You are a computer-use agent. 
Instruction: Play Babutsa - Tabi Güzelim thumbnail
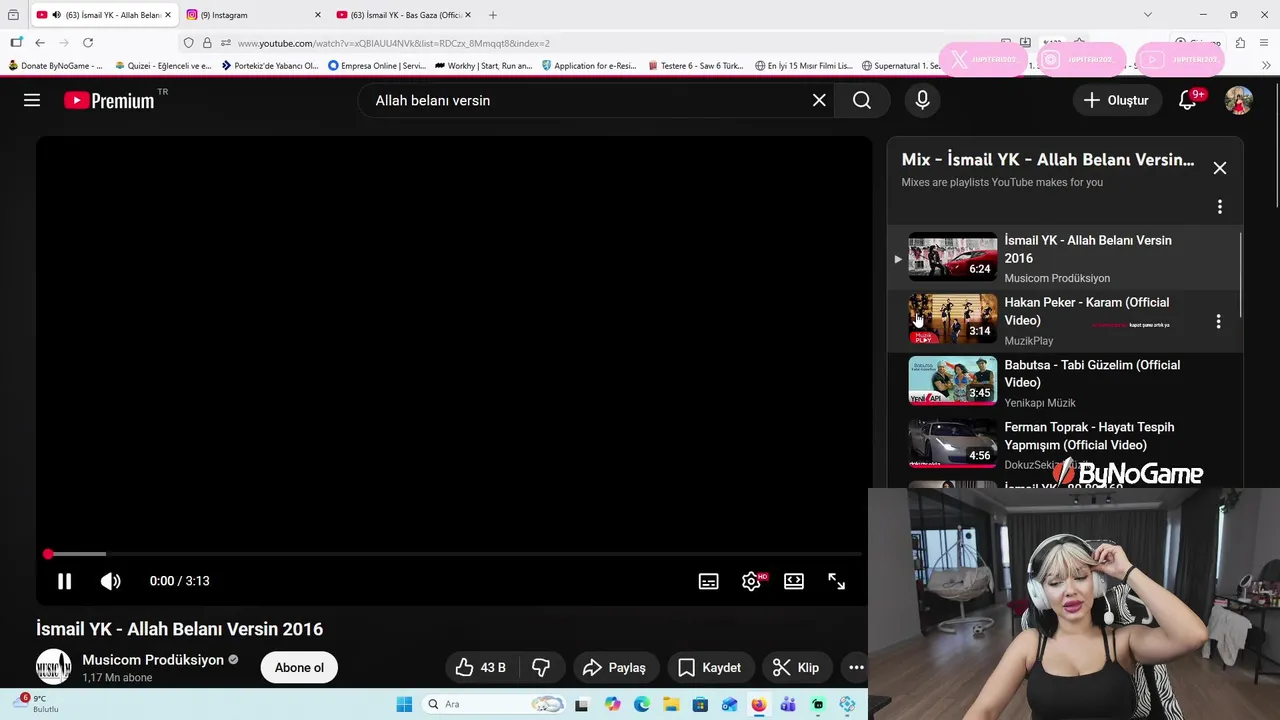[x=952, y=382]
